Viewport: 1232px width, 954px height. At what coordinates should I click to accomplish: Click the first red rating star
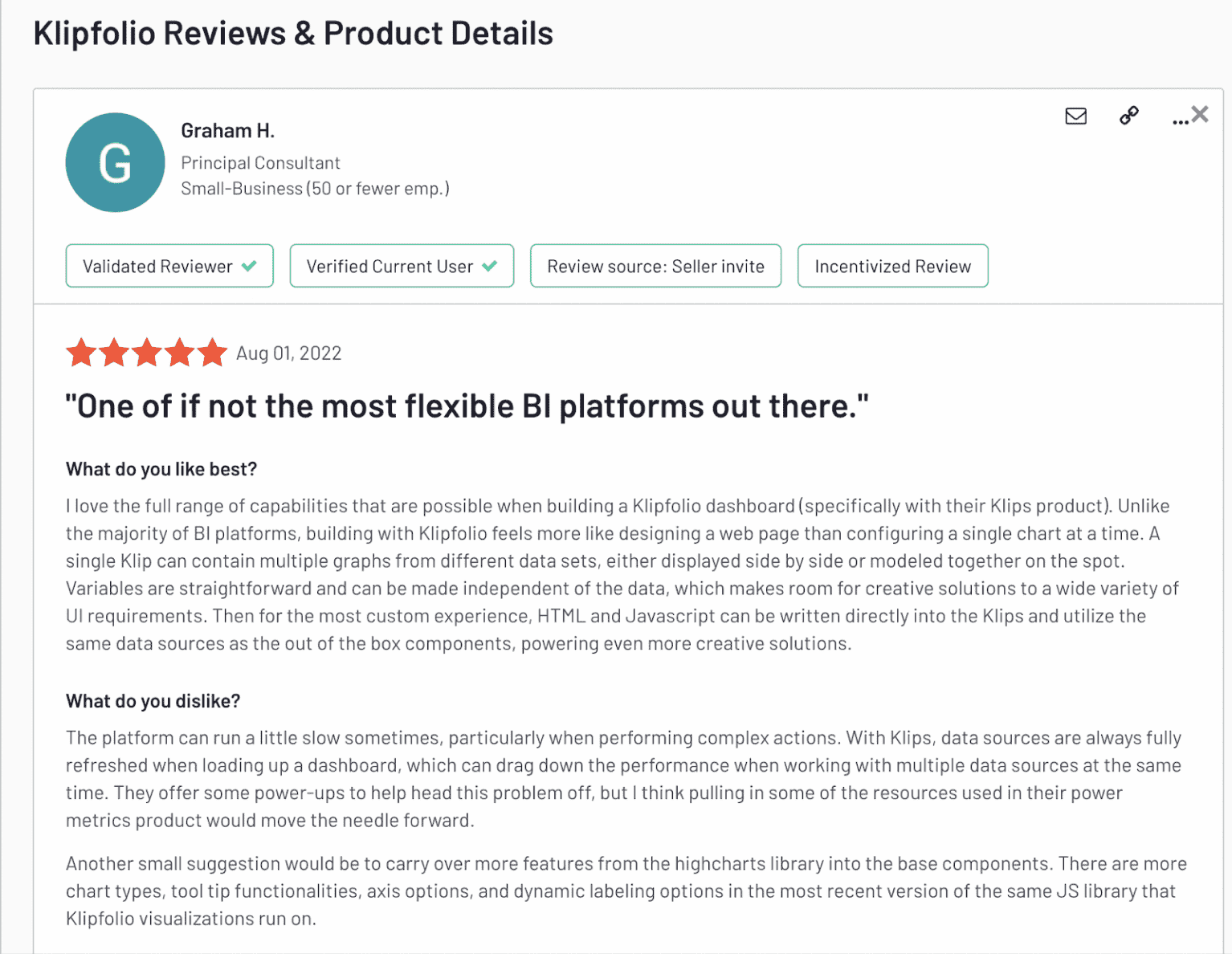click(81, 352)
